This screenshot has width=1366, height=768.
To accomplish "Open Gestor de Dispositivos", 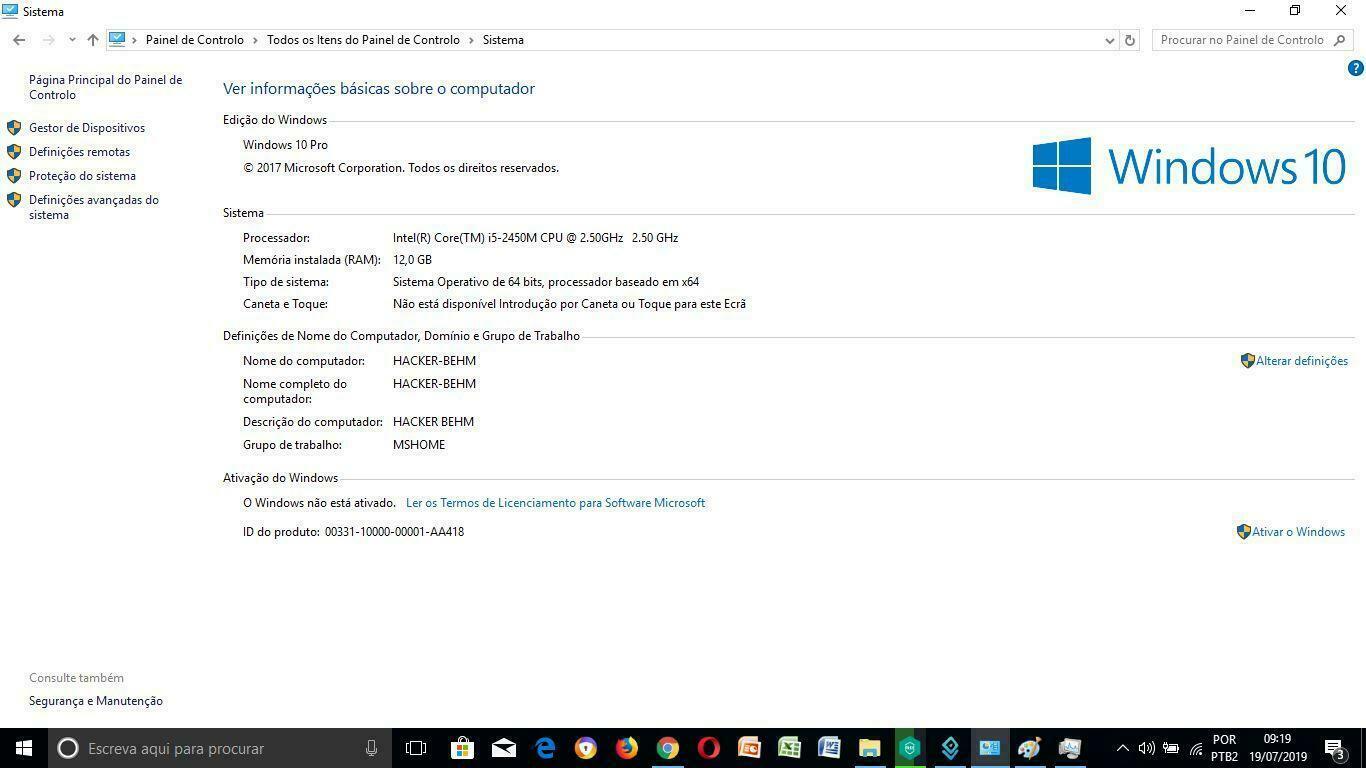I will pos(86,128).
